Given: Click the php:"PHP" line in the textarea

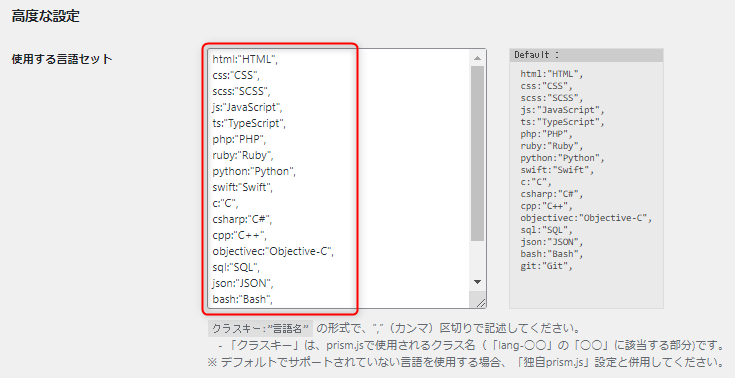Looking at the screenshot, I should (x=240, y=139).
